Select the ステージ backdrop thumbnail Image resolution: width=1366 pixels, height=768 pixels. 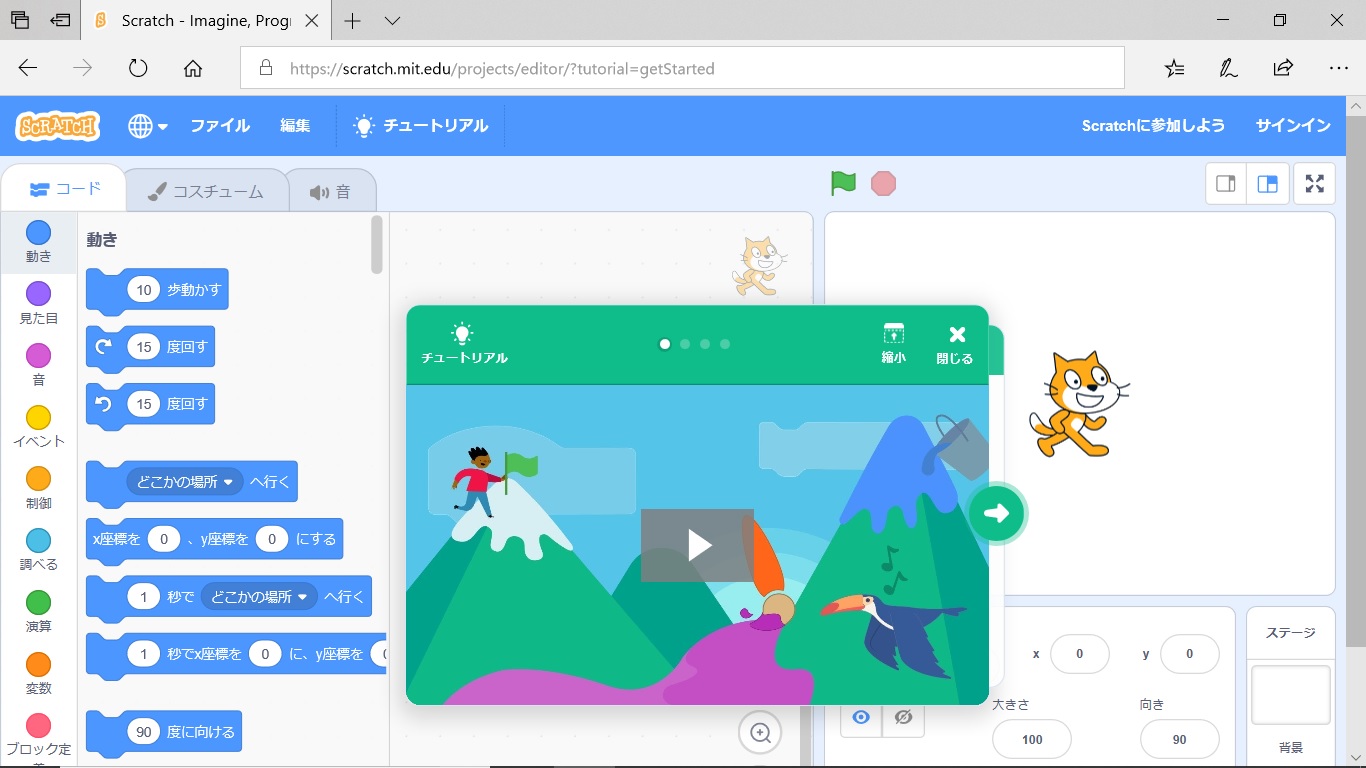point(1291,695)
